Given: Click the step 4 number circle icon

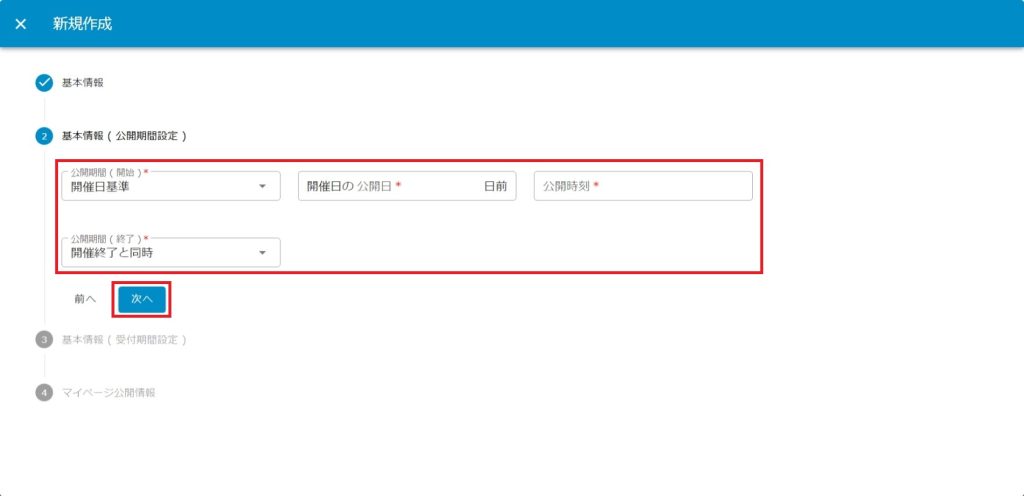Looking at the screenshot, I should point(44,393).
